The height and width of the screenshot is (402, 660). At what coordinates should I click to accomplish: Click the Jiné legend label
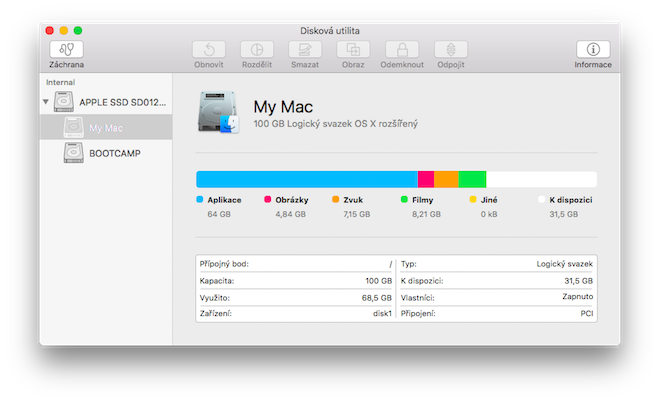[489, 200]
